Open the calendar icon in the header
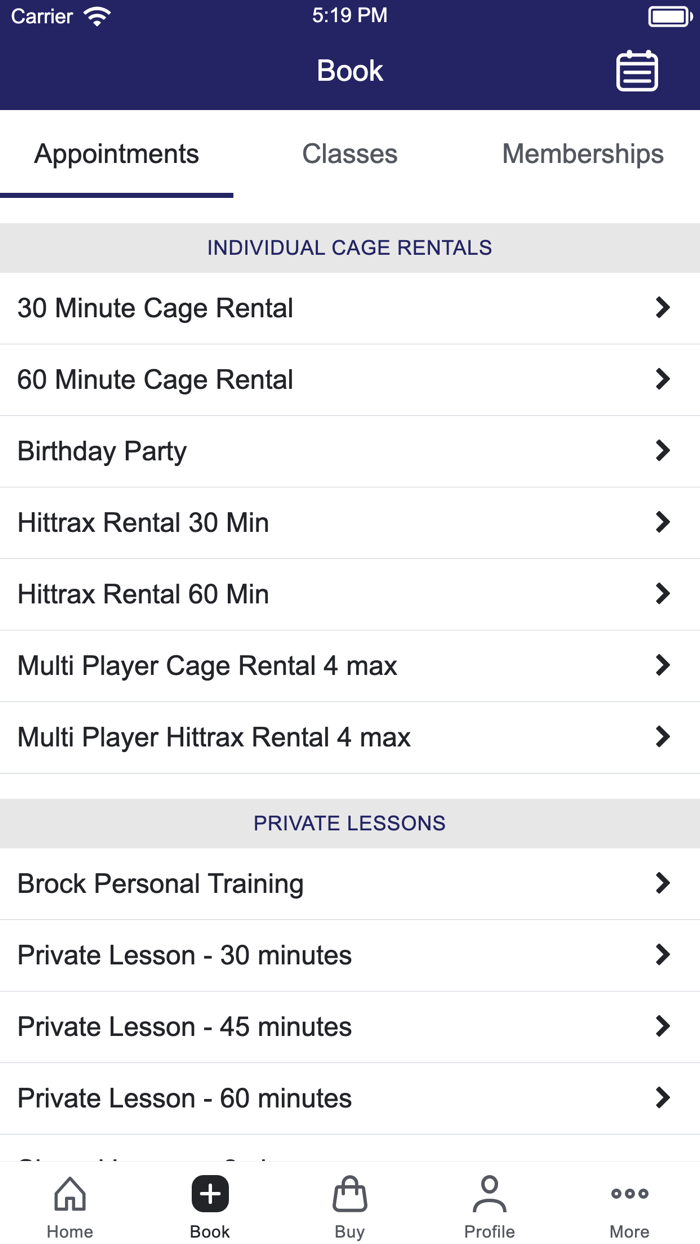The image size is (700, 1244). 637,70
